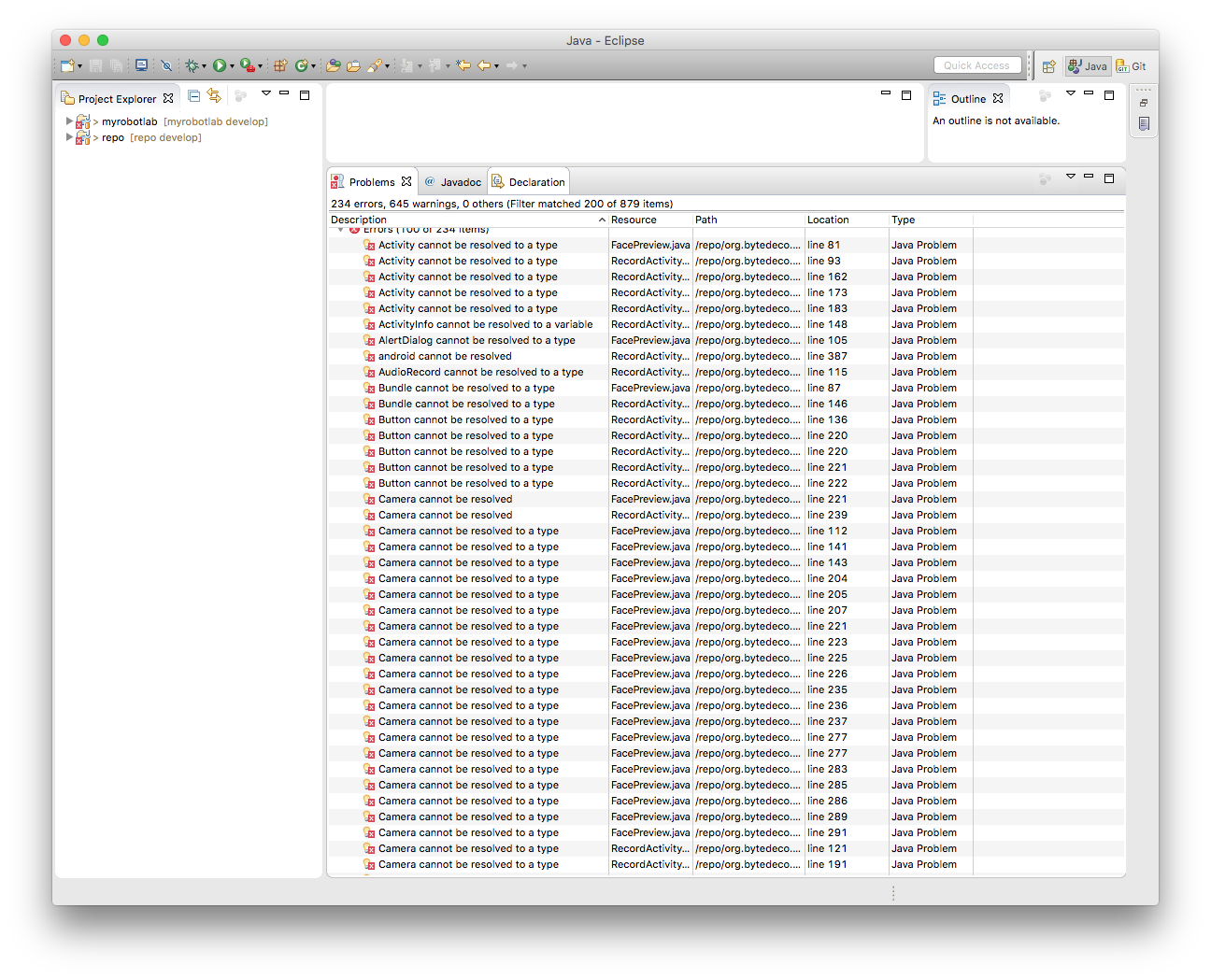Minimize the editor area
This screenshot has height=980, width=1211.
pyautogui.click(x=886, y=93)
